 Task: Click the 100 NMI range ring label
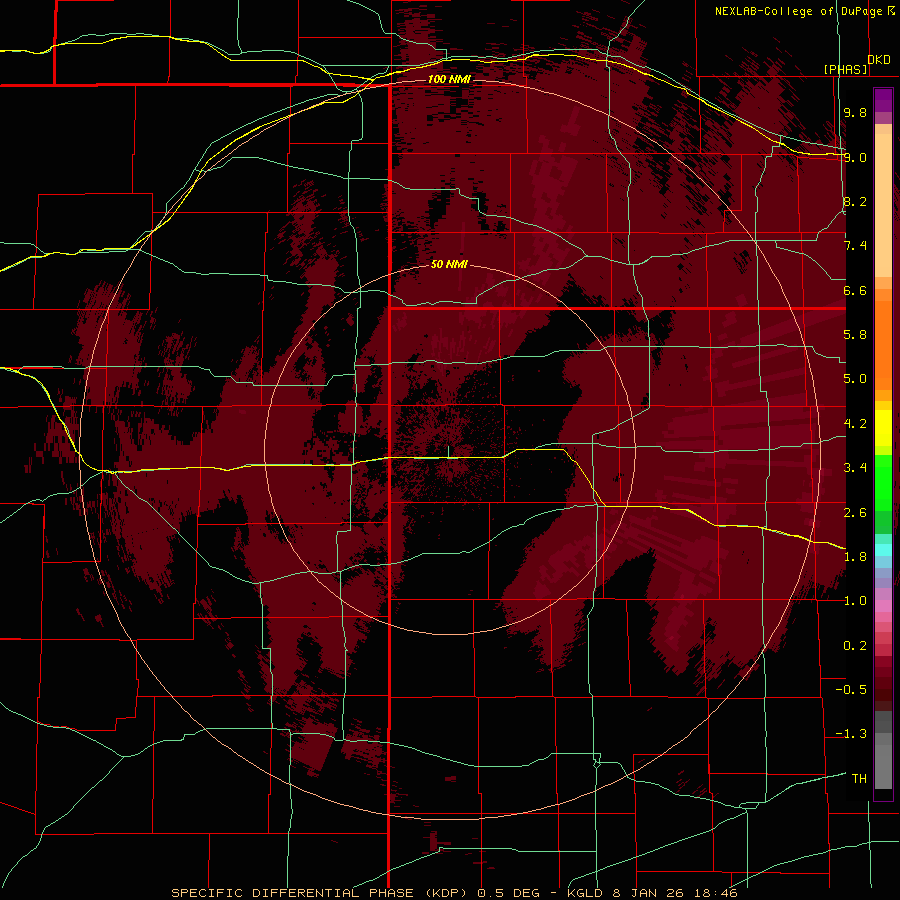click(x=449, y=79)
